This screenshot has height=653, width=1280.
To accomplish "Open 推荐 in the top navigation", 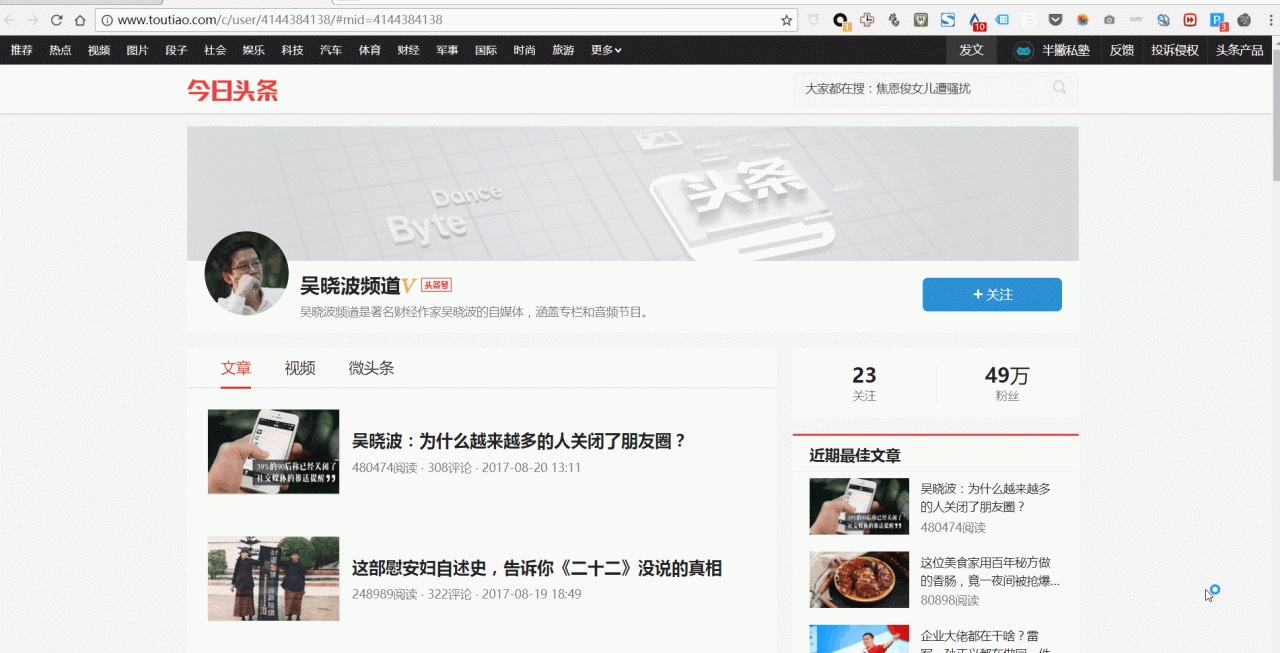I will pos(21,50).
